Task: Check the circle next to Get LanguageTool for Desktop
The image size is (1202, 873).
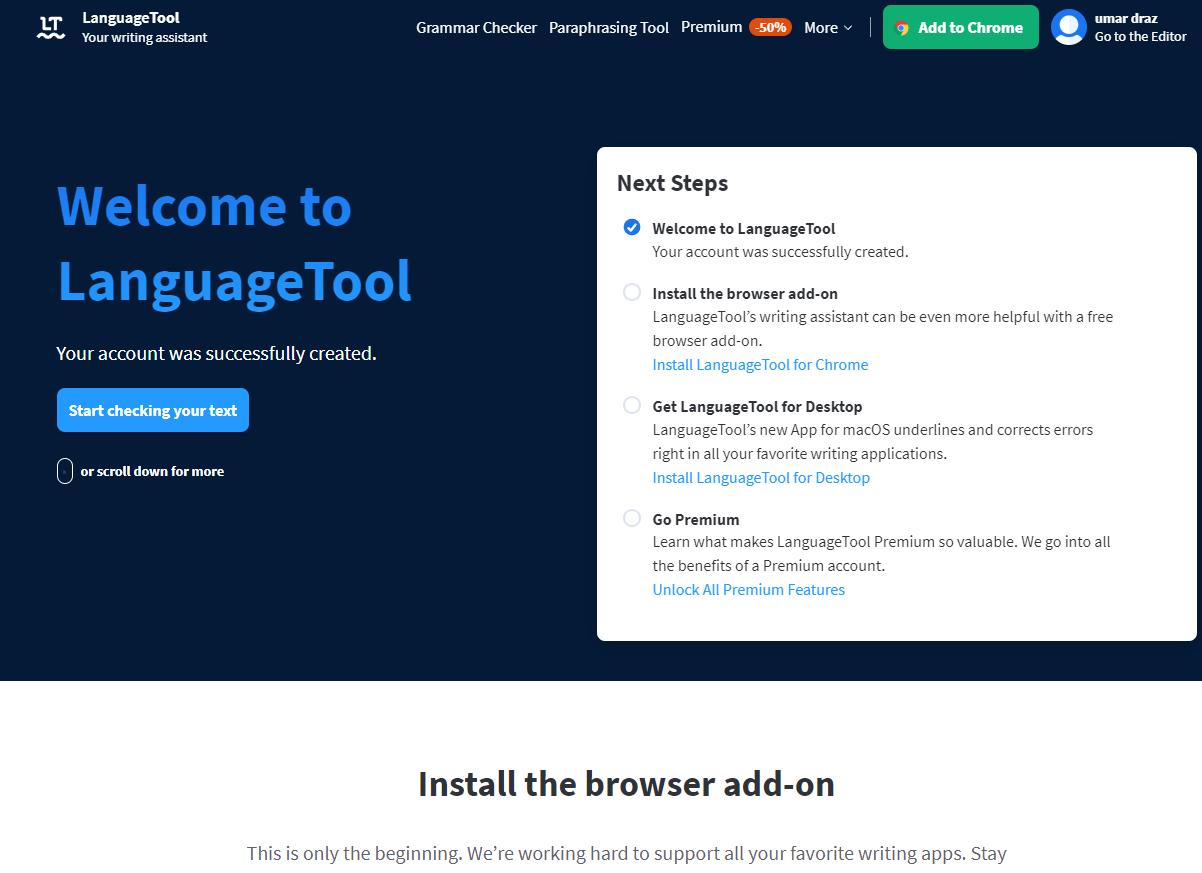Action: tap(631, 405)
